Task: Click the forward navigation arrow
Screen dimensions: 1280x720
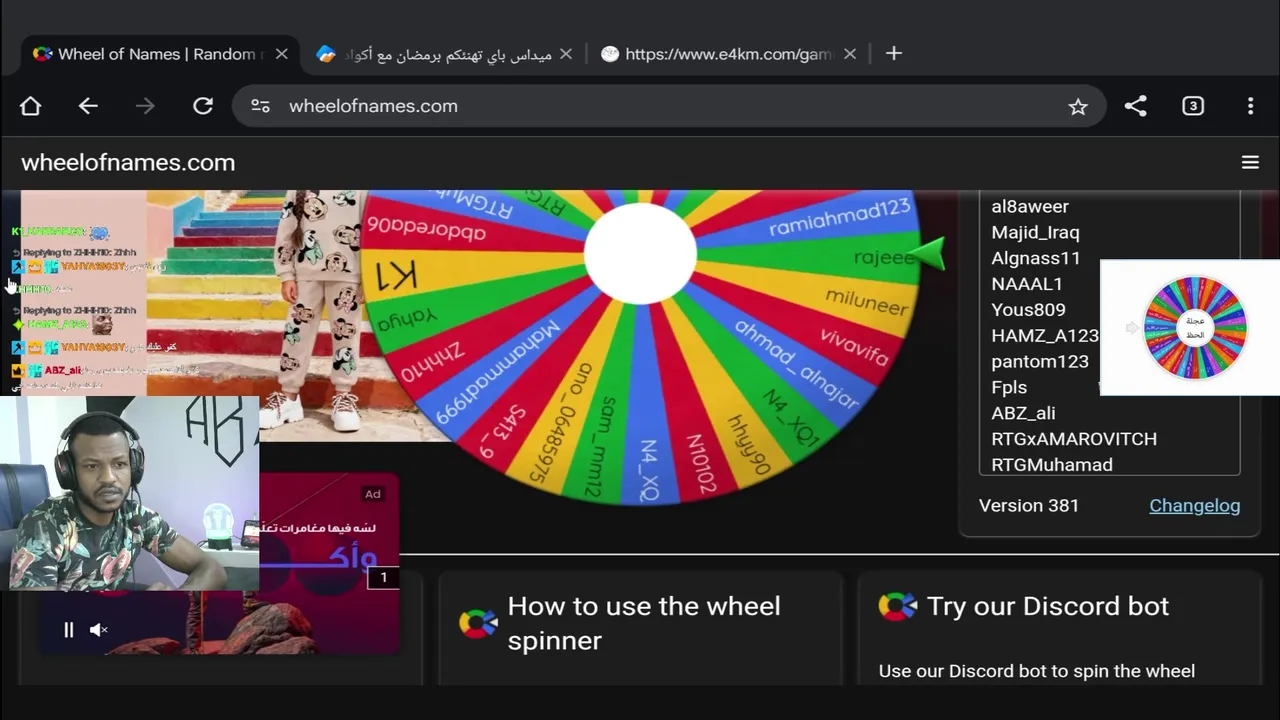Action: [x=145, y=106]
